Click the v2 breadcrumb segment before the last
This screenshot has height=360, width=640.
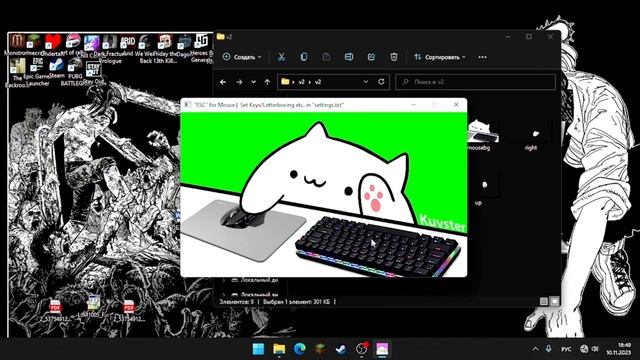[x=302, y=82]
